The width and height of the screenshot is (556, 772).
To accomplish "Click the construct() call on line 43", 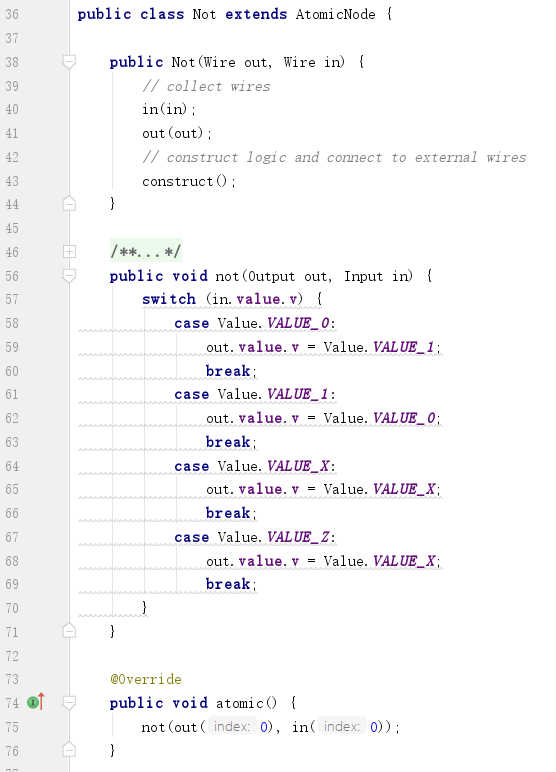I will coord(189,181).
